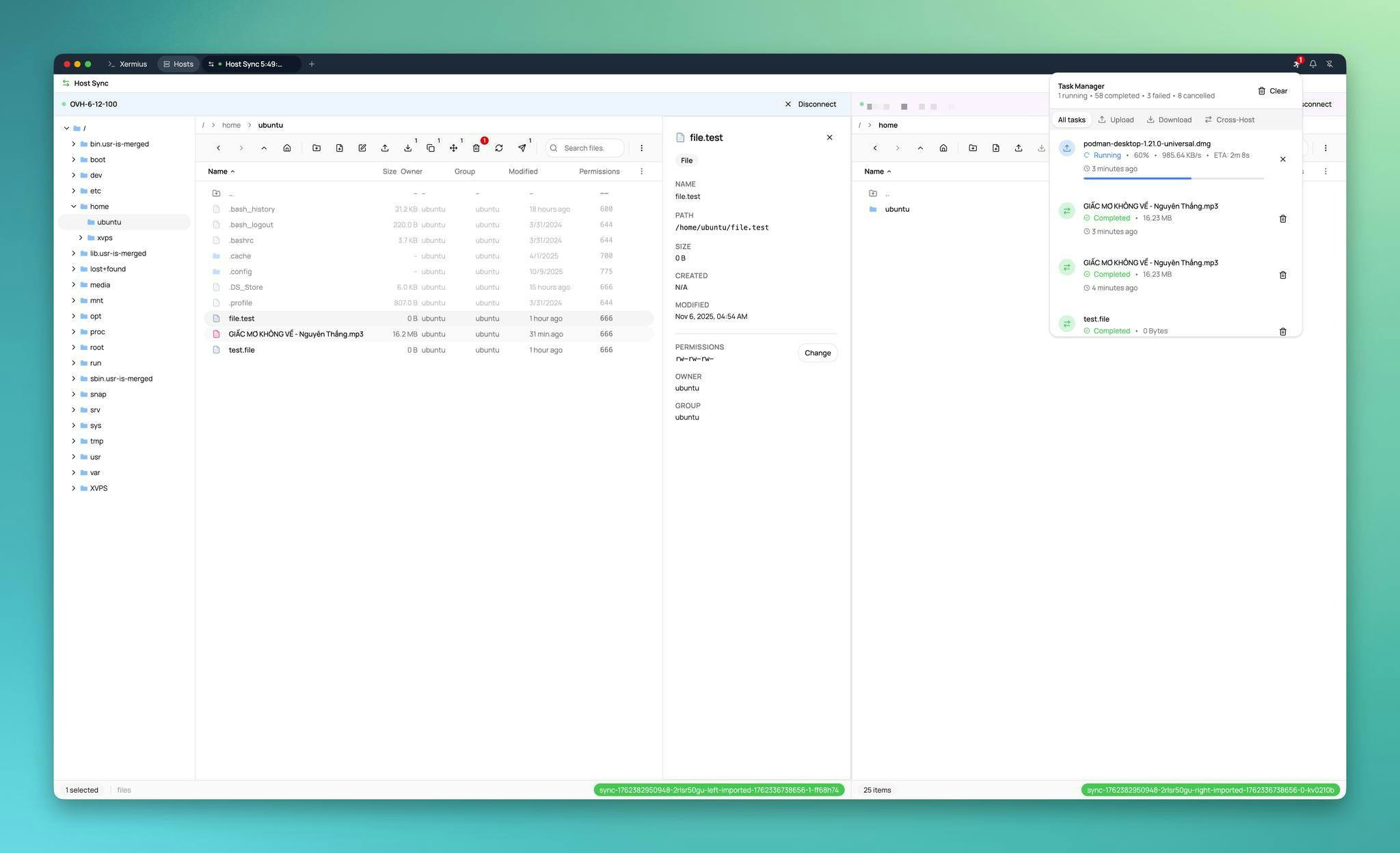This screenshot has width=1400, height=853.
Task: Expand the etc folder in sidebar
Action: pyautogui.click(x=74, y=191)
